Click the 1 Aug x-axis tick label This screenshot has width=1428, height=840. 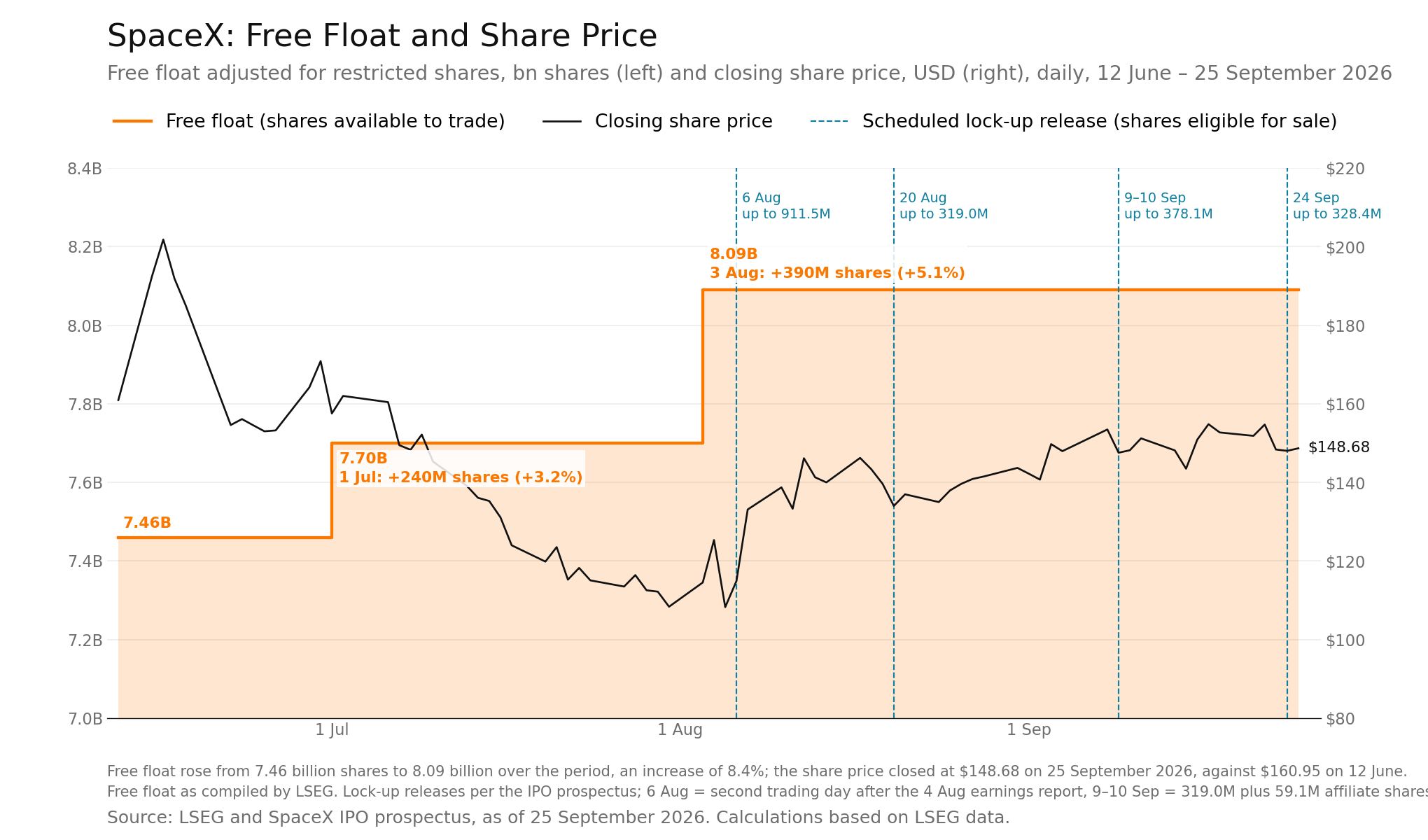tap(680, 729)
